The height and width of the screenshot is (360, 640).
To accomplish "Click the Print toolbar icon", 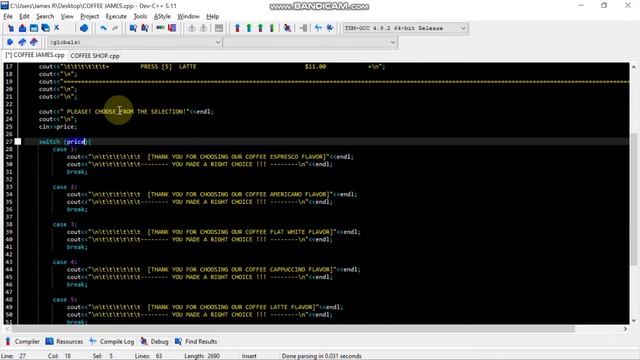I will tap(84, 28).
